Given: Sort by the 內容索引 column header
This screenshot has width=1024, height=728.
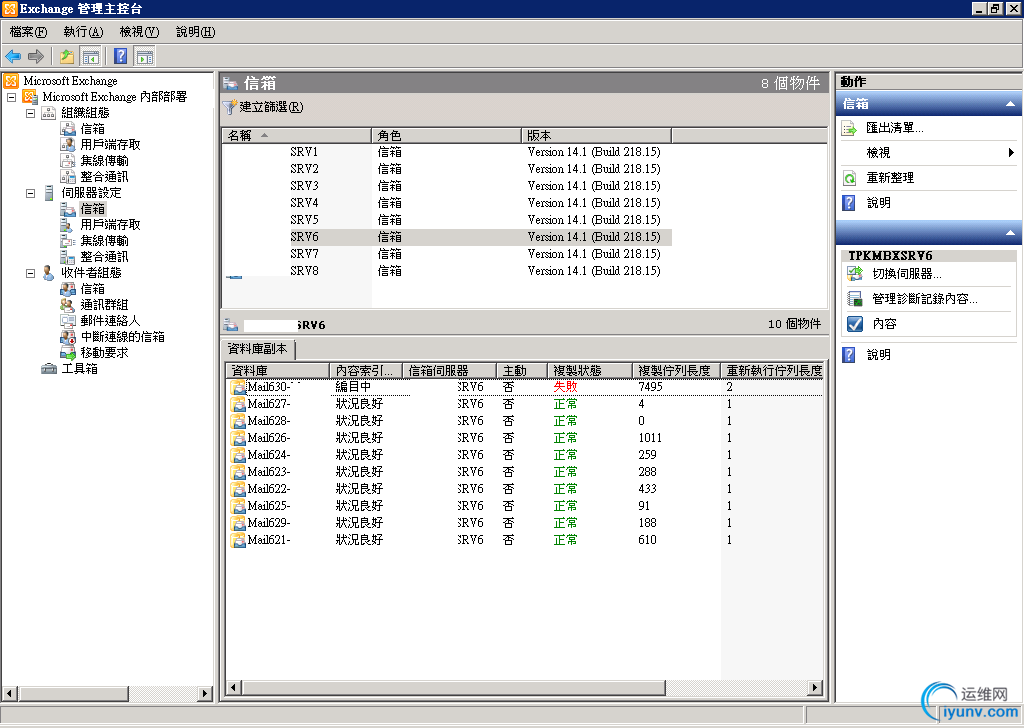Looking at the screenshot, I should tap(366, 371).
